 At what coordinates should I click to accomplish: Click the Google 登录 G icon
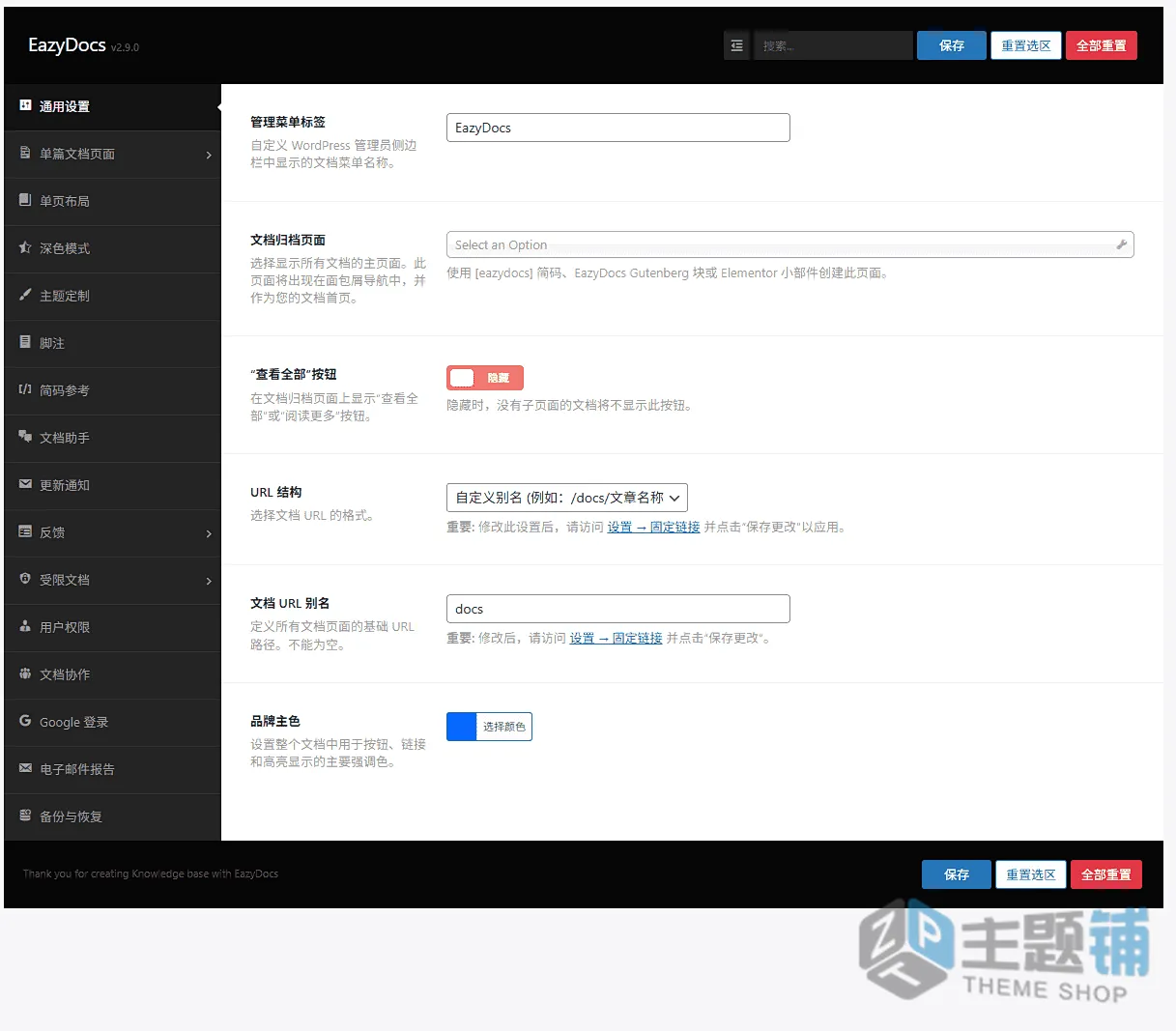pyautogui.click(x=25, y=721)
